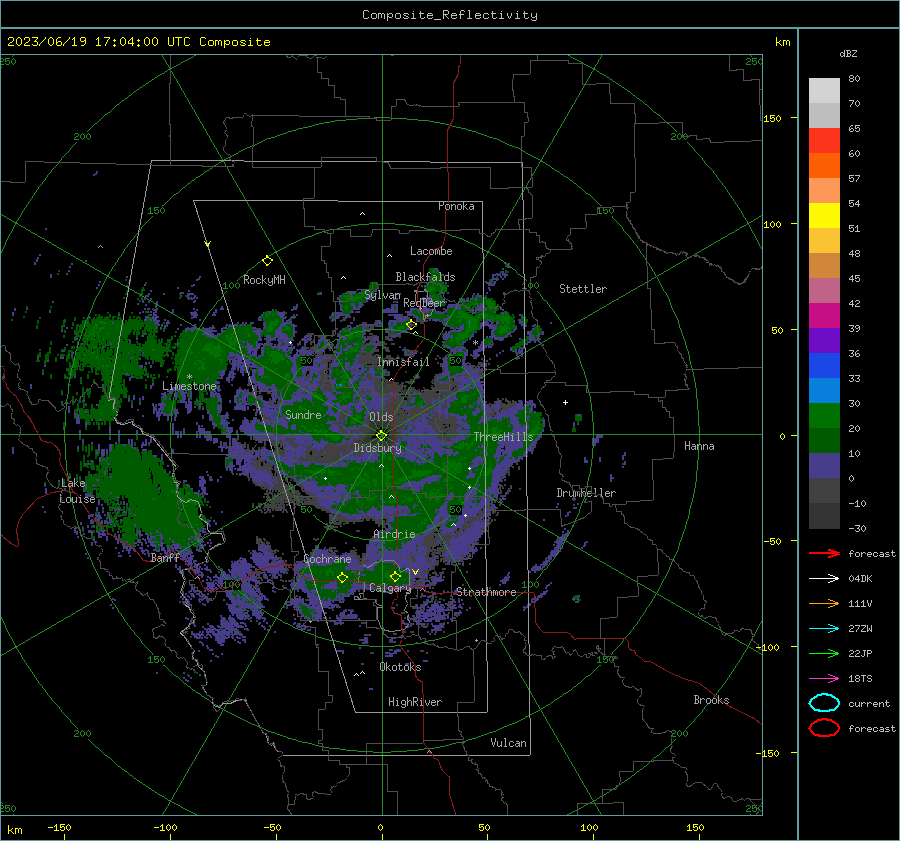
Task: Click the gold 51 dBZ color swatch
Action: [824, 241]
